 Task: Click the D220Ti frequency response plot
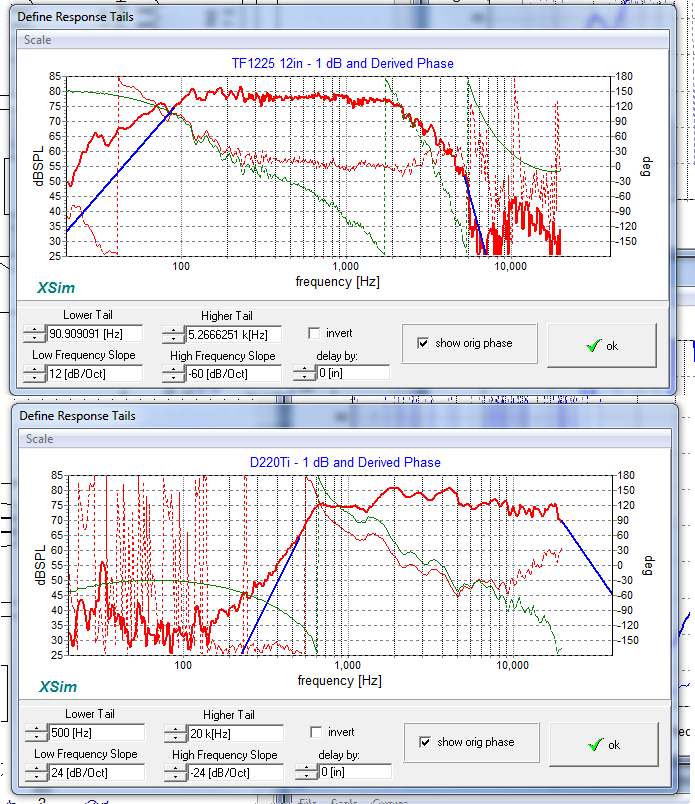pos(341,565)
